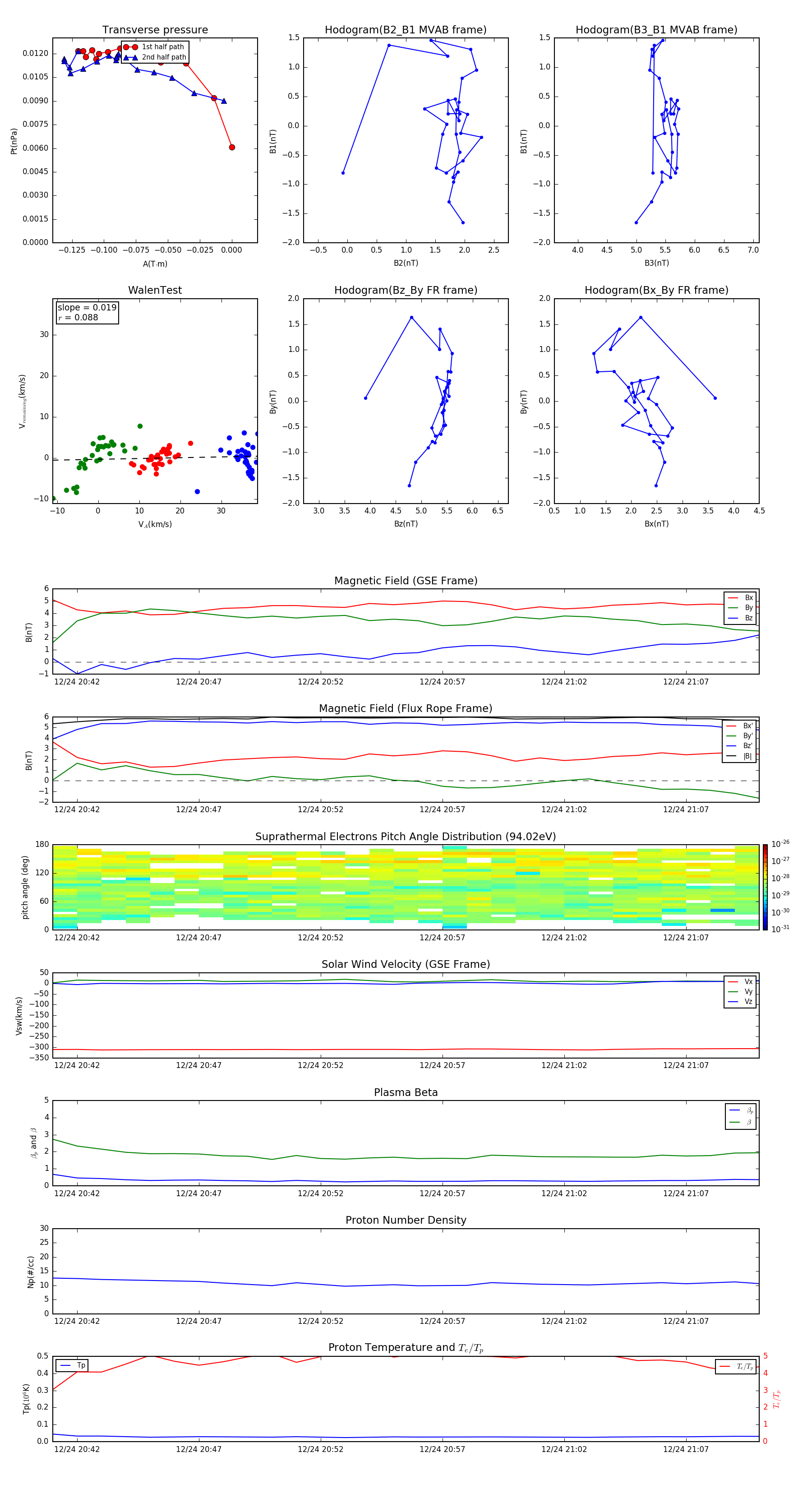
Task: Click the Bz(nT) axis label
Action: (406, 524)
